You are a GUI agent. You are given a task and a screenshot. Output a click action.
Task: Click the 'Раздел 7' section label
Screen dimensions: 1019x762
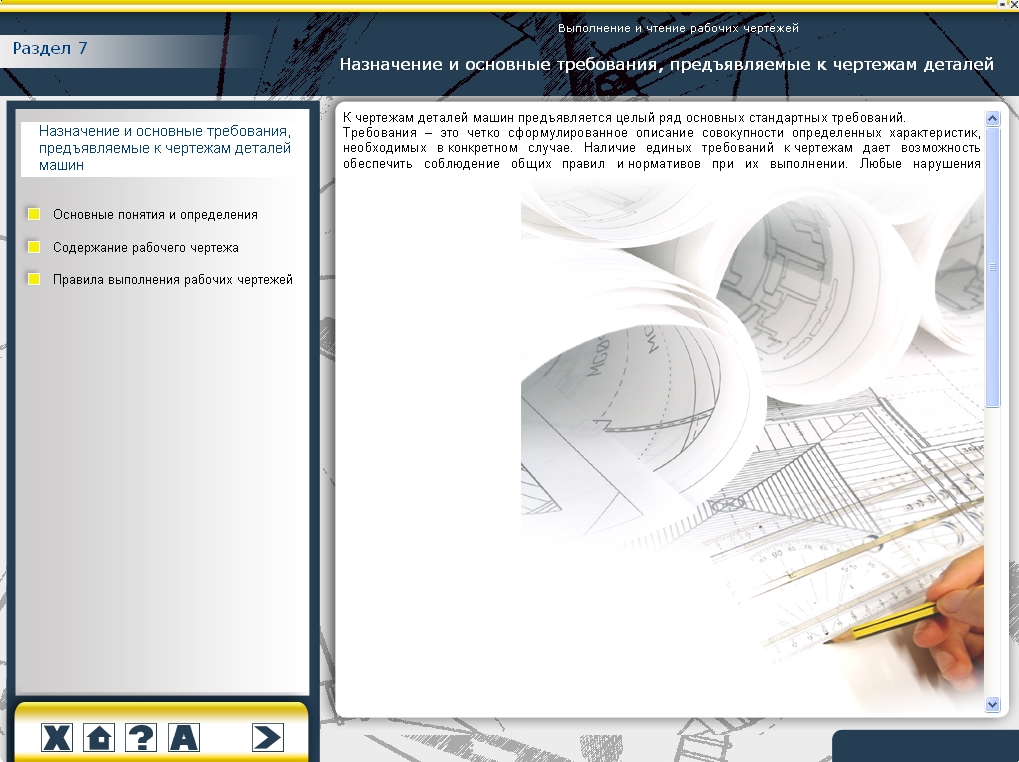point(50,48)
